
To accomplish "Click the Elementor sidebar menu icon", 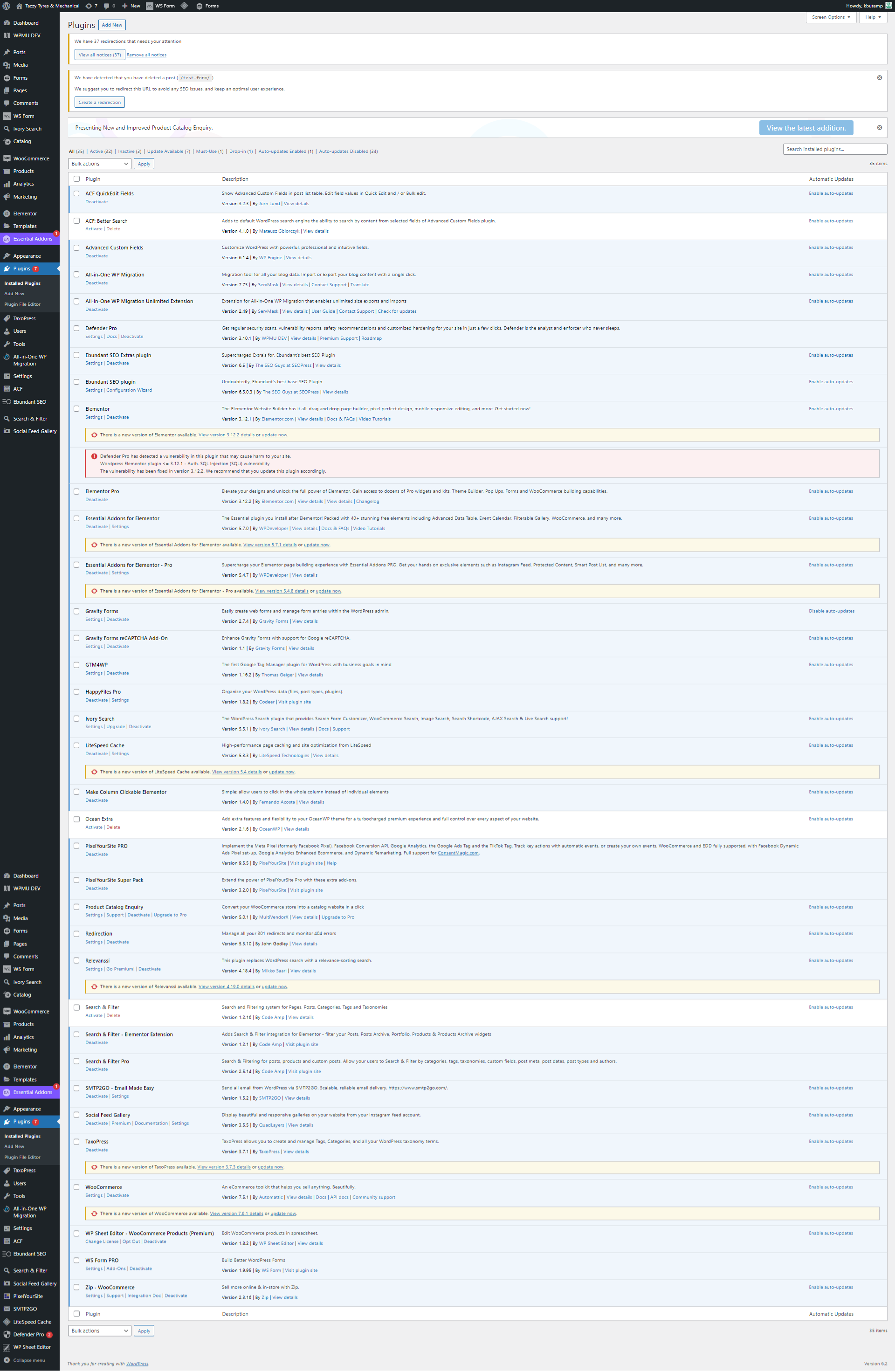I will tap(7, 214).
